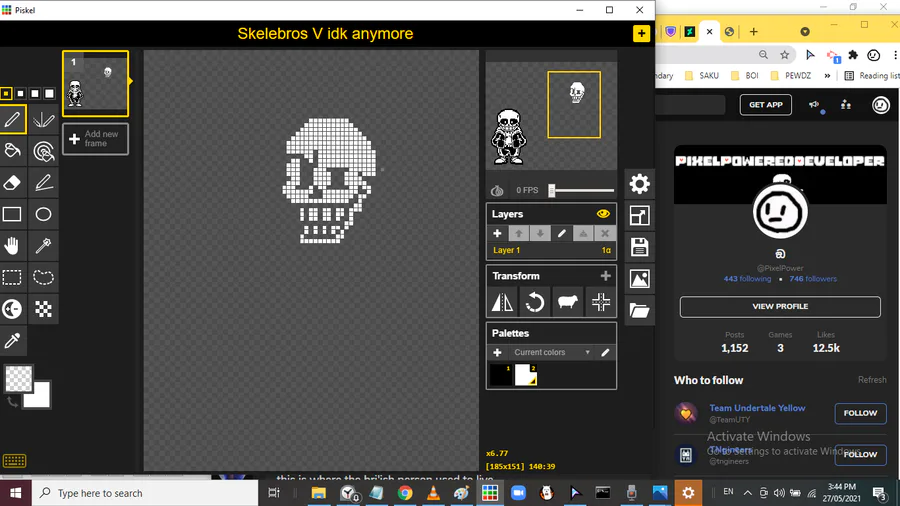Expand bookmarks overflow chevron in Chrome
The image size is (900, 506).
827,76
